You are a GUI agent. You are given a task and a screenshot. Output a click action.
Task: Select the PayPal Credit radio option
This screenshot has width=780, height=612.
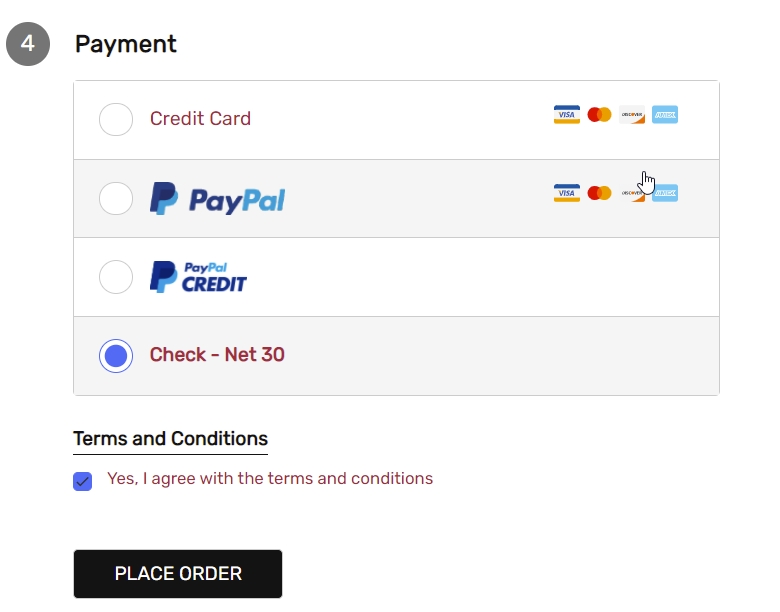[x=116, y=277]
